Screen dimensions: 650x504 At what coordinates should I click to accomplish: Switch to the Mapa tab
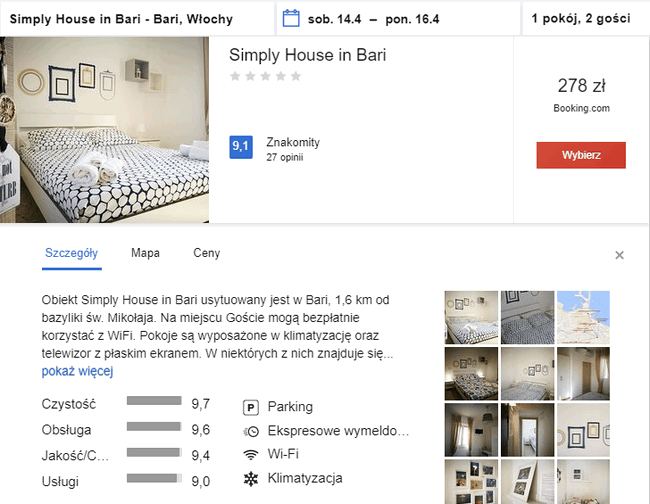pos(145,254)
